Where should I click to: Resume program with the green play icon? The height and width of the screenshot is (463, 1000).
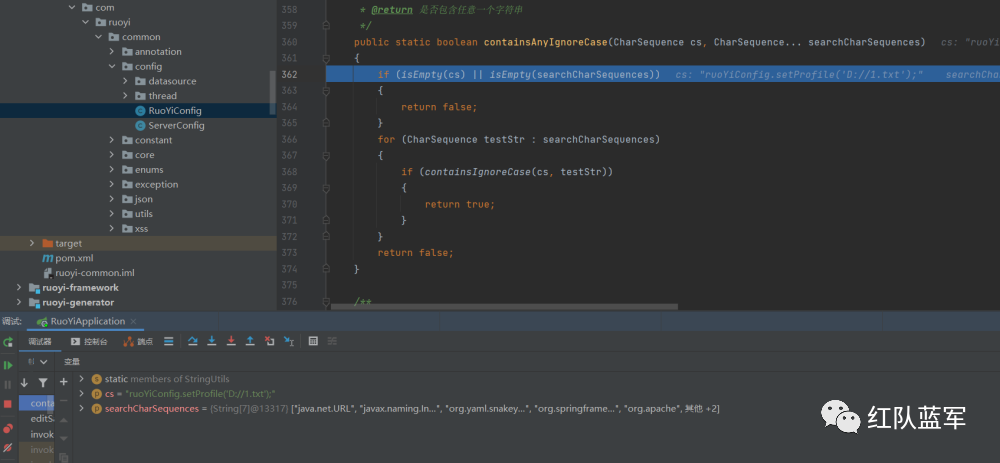(x=8, y=365)
